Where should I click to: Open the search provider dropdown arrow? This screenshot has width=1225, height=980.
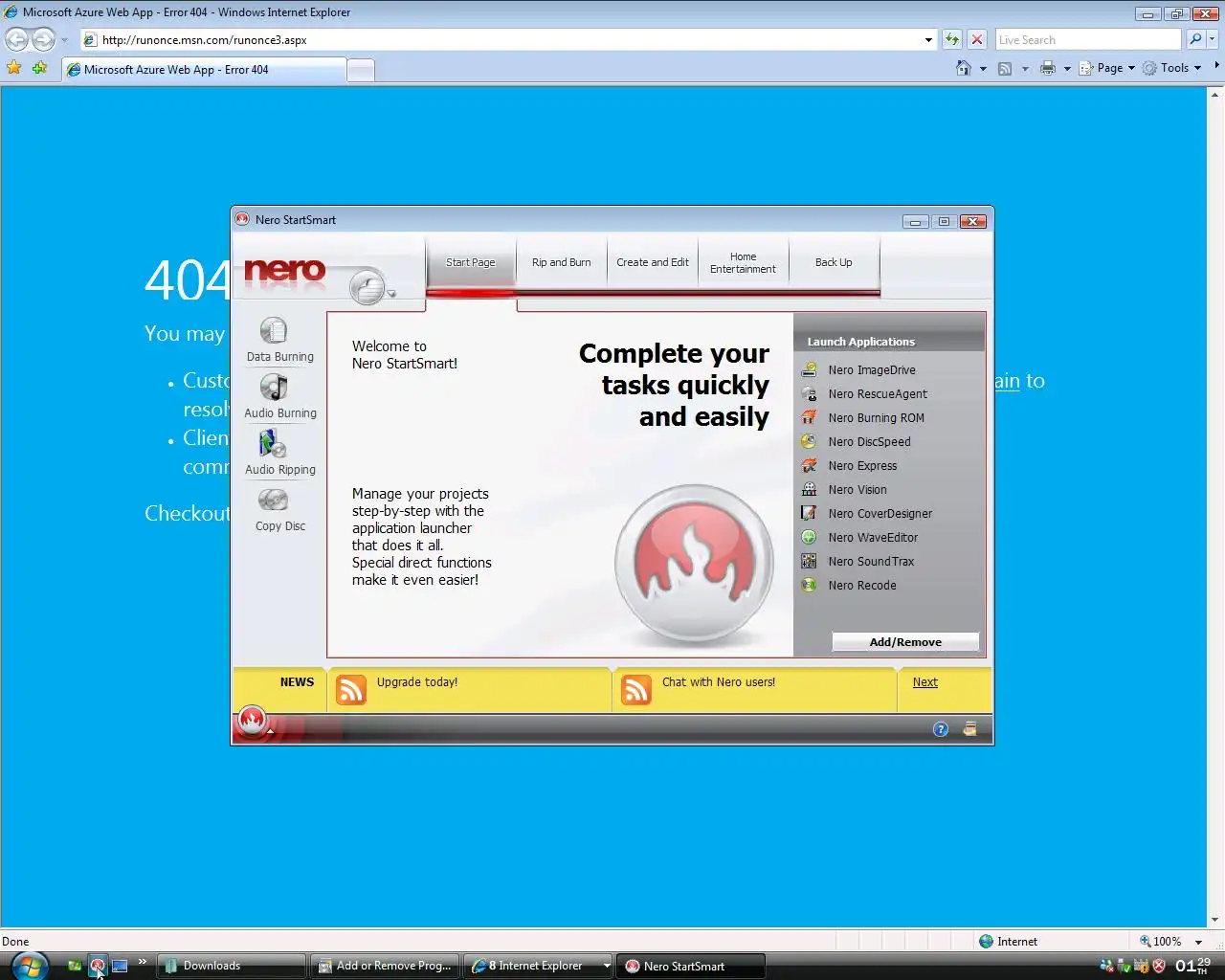tap(1214, 39)
